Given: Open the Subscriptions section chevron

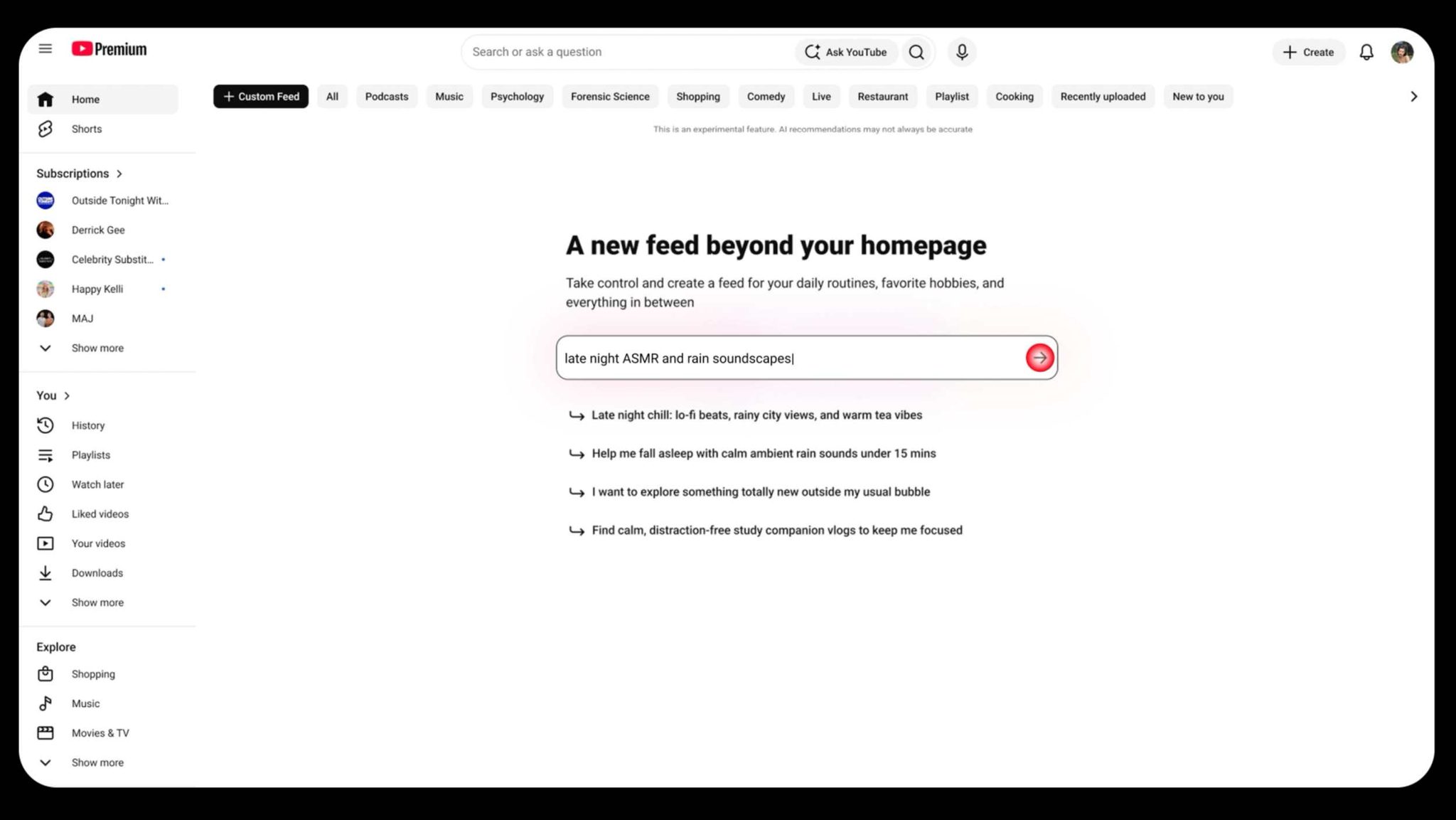Looking at the screenshot, I should 119,174.
